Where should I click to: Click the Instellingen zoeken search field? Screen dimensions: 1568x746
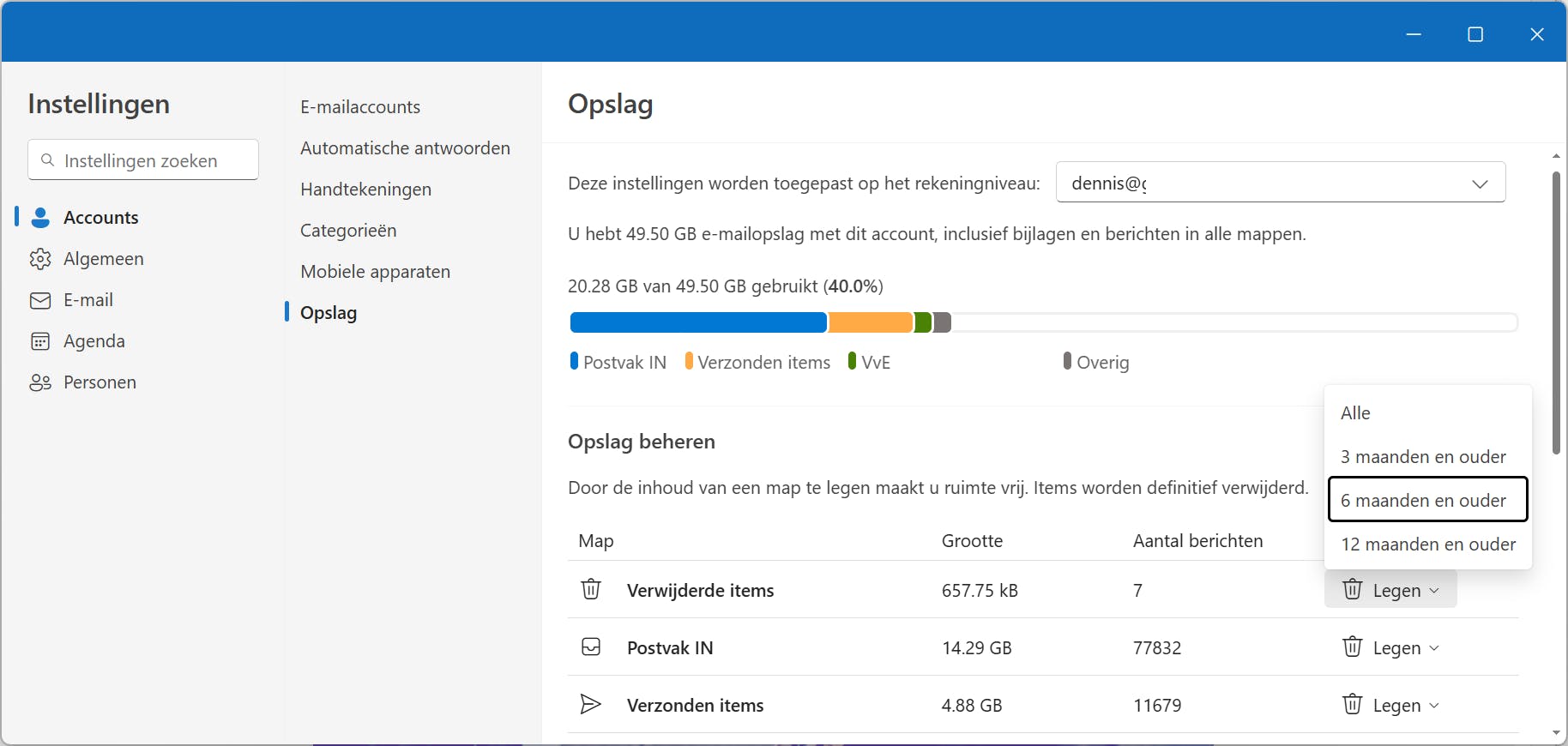click(143, 160)
